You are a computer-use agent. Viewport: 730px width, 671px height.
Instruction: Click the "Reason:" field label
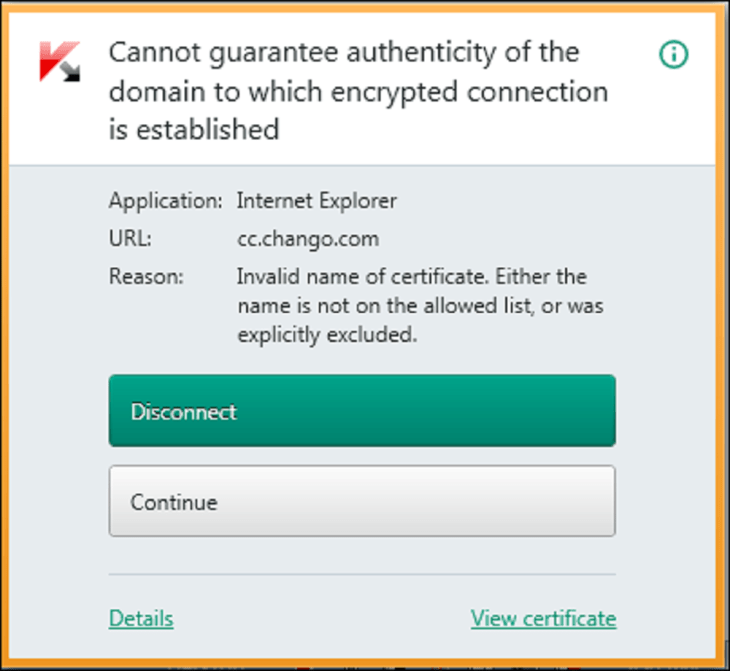pyautogui.click(x=146, y=276)
